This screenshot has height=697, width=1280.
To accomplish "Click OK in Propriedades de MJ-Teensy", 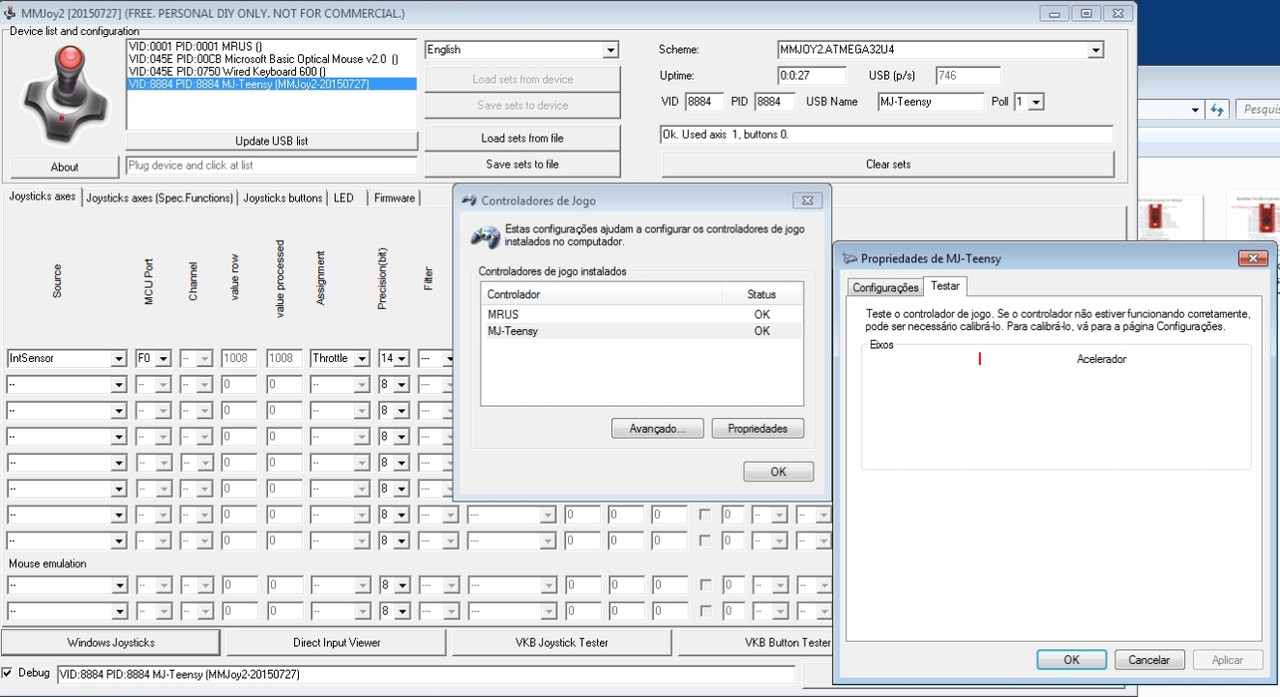I will pos(1071,660).
